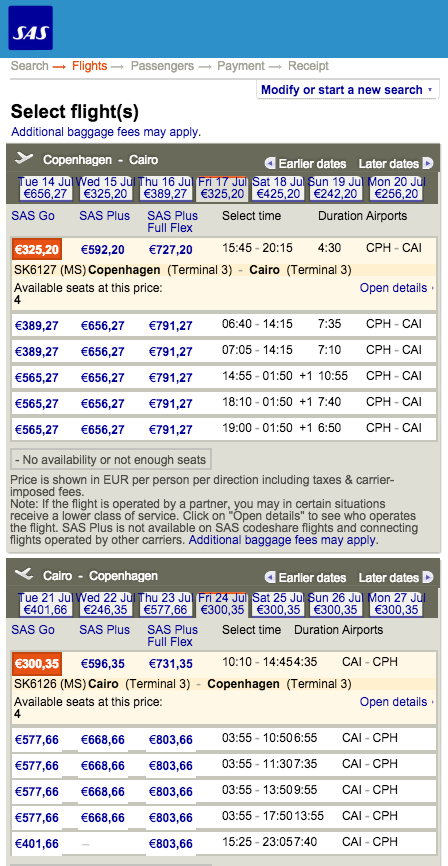Click the SAS logo
The height and width of the screenshot is (866, 448).
30,28
